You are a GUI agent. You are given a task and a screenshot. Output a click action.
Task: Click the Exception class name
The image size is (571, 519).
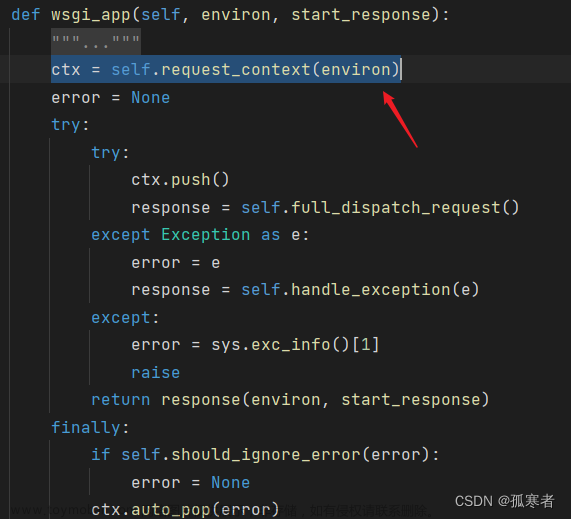[206, 235]
